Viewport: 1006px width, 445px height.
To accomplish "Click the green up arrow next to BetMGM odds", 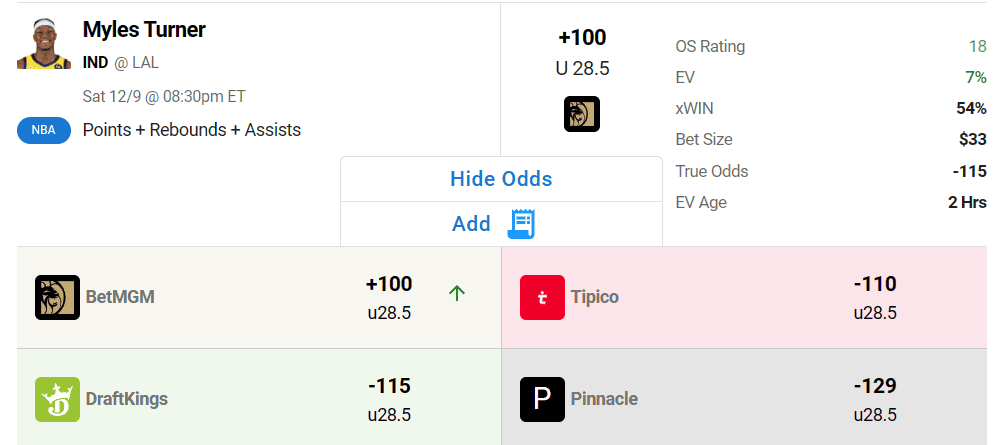I will (x=457, y=293).
